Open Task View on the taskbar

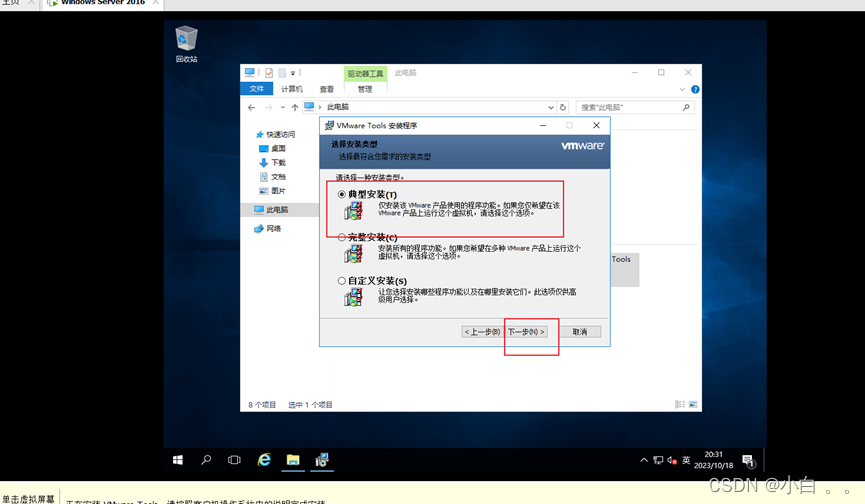coord(234,460)
